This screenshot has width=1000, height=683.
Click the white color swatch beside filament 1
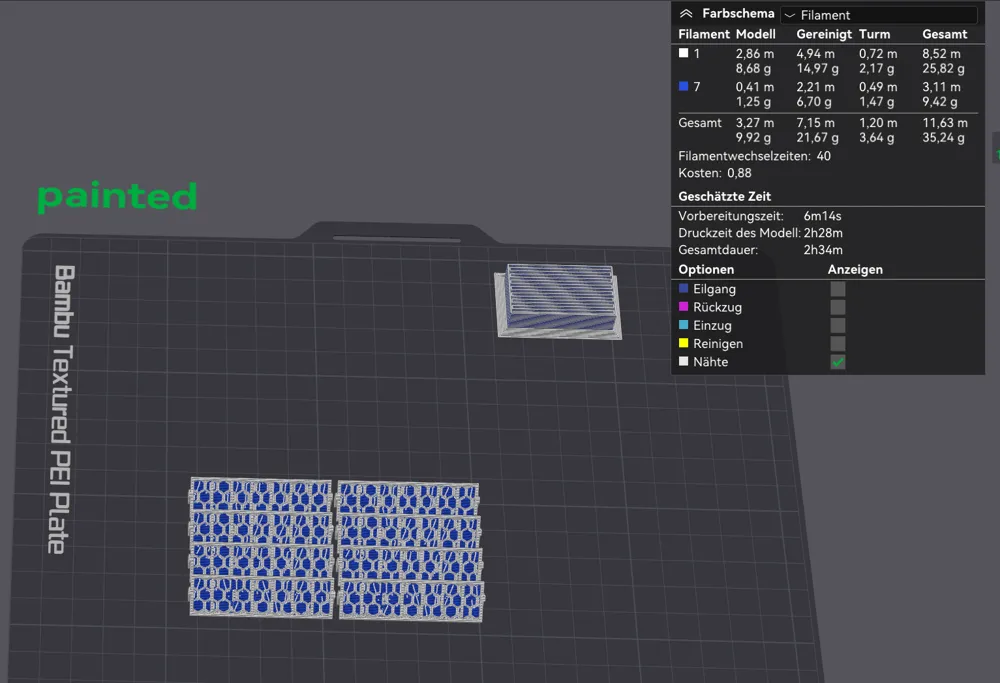(x=685, y=54)
